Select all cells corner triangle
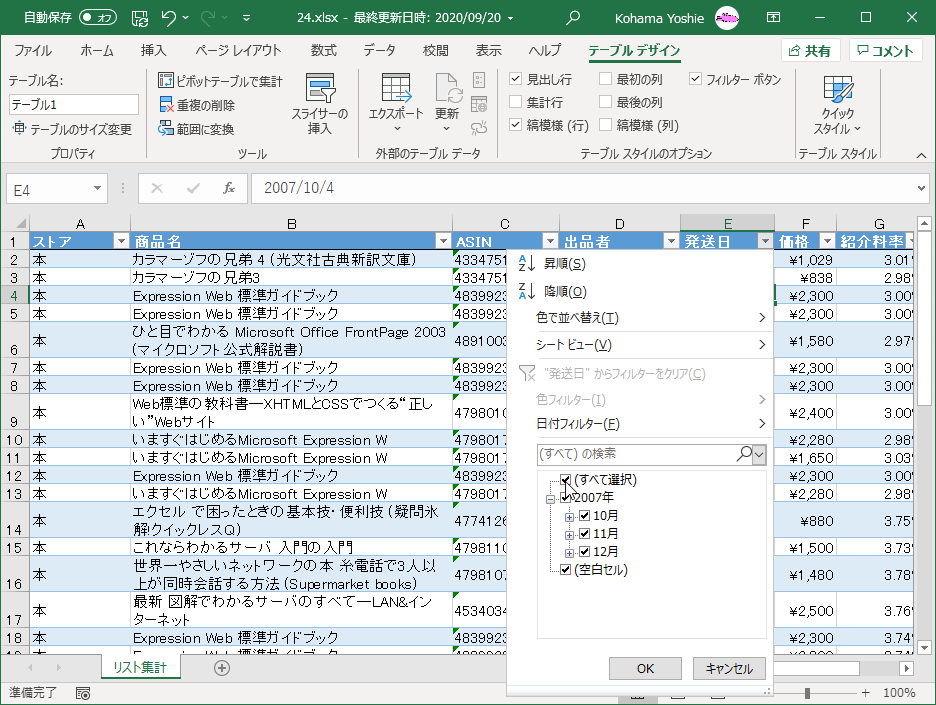The width and height of the screenshot is (936, 705). (20, 224)
